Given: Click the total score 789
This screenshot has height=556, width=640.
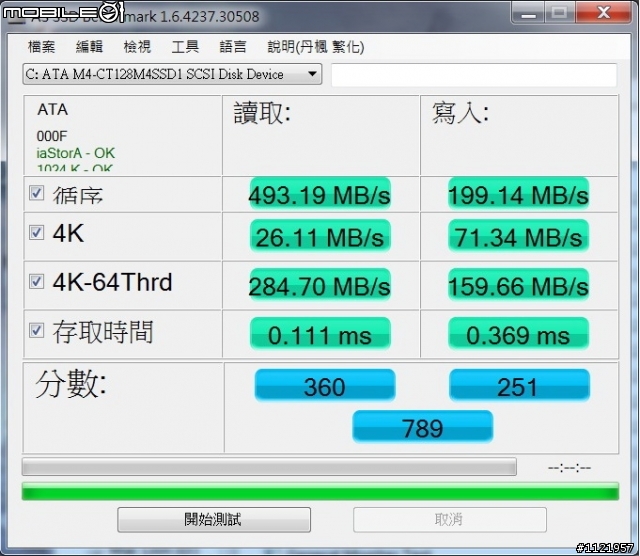Looking at the screenshot, I should pyautogui.click(x=422, y=427).
